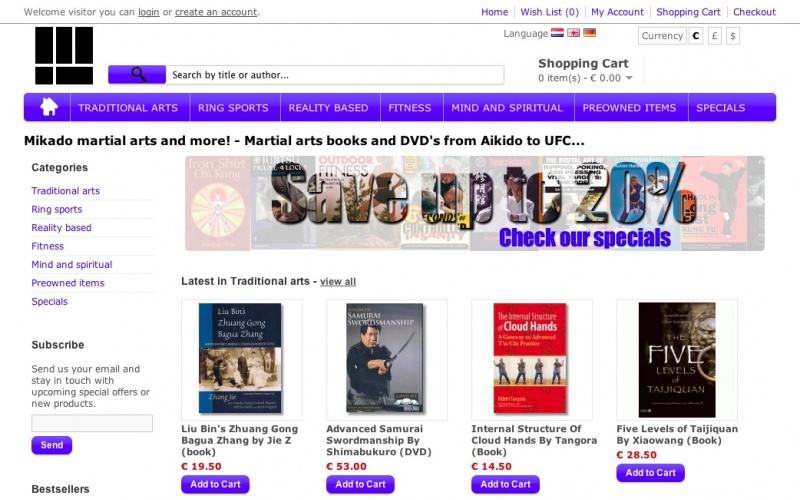Open the view all link
Viewport: 800px width, 500px height.
(x=338, y=282)
